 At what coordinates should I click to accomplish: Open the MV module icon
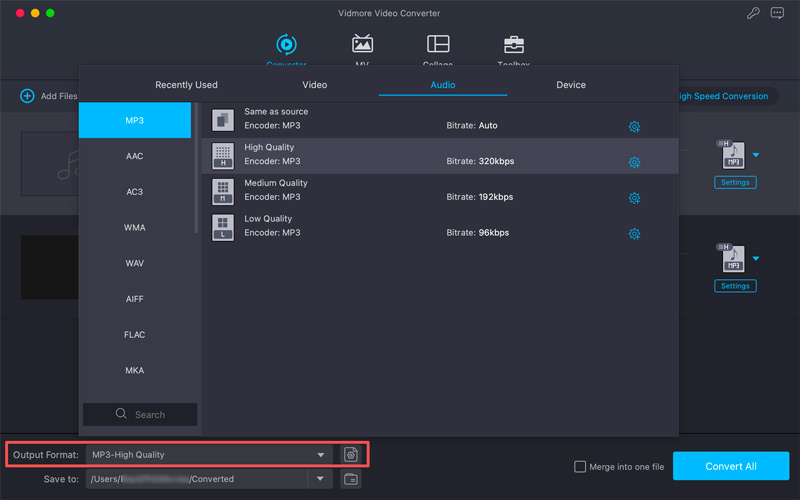pos(362,44)
